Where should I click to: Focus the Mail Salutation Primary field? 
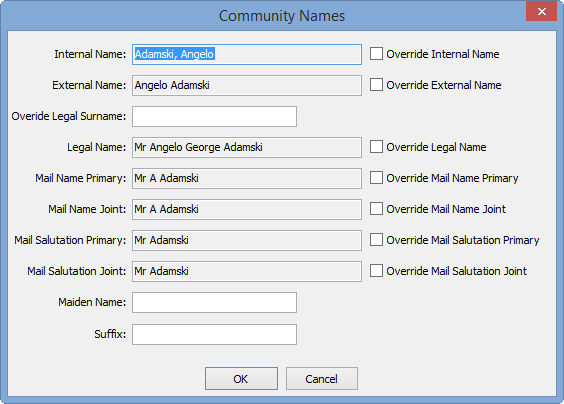247,240
